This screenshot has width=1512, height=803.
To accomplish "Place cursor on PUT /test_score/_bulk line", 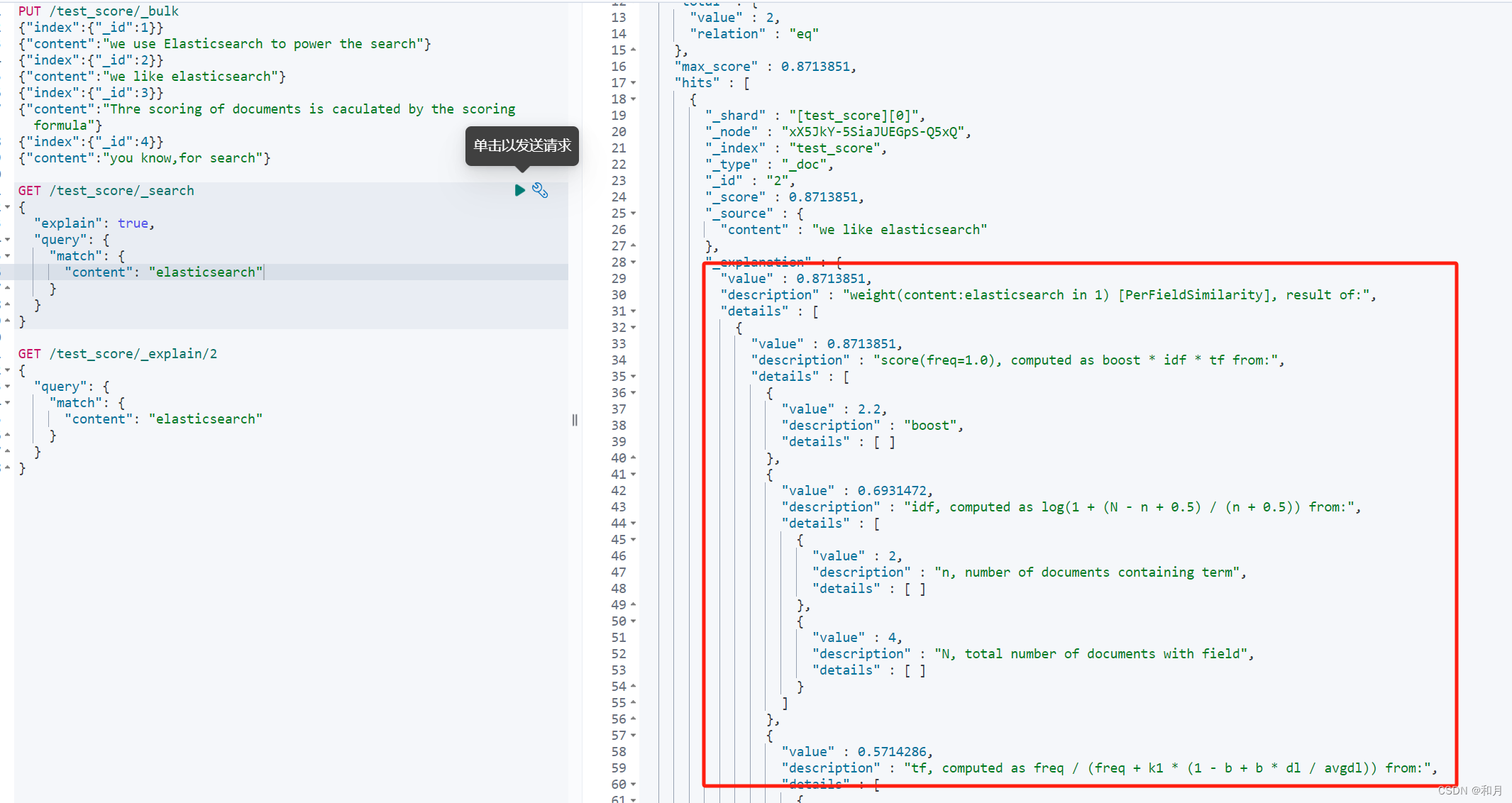I will click(99, 11).
